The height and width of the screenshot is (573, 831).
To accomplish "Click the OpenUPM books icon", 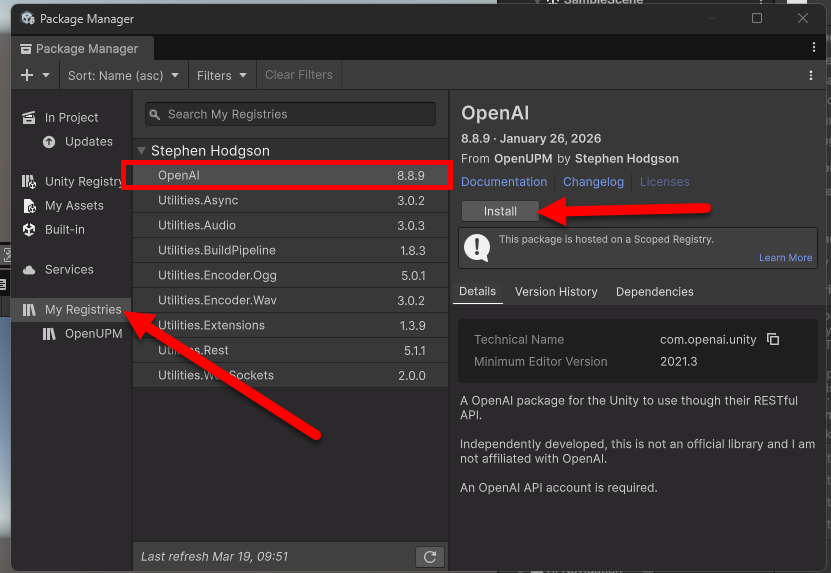I will (x=49, y=334).
